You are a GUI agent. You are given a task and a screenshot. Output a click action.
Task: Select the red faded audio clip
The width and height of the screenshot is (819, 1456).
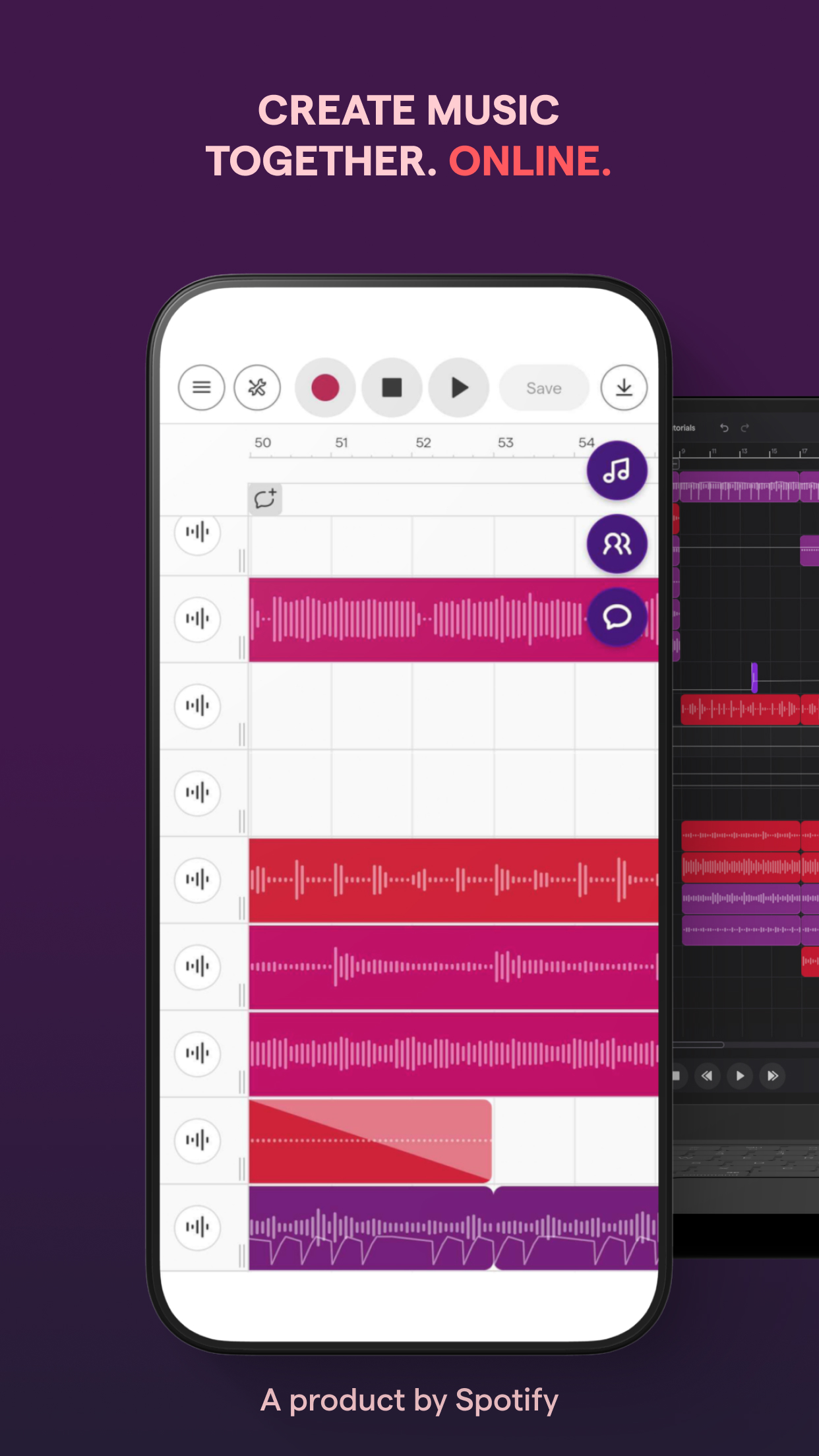tap(370, 1141)
